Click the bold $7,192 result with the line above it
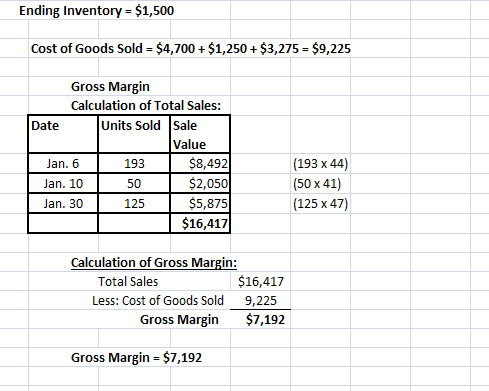The image size is (489, 391). tap(265, 320)
